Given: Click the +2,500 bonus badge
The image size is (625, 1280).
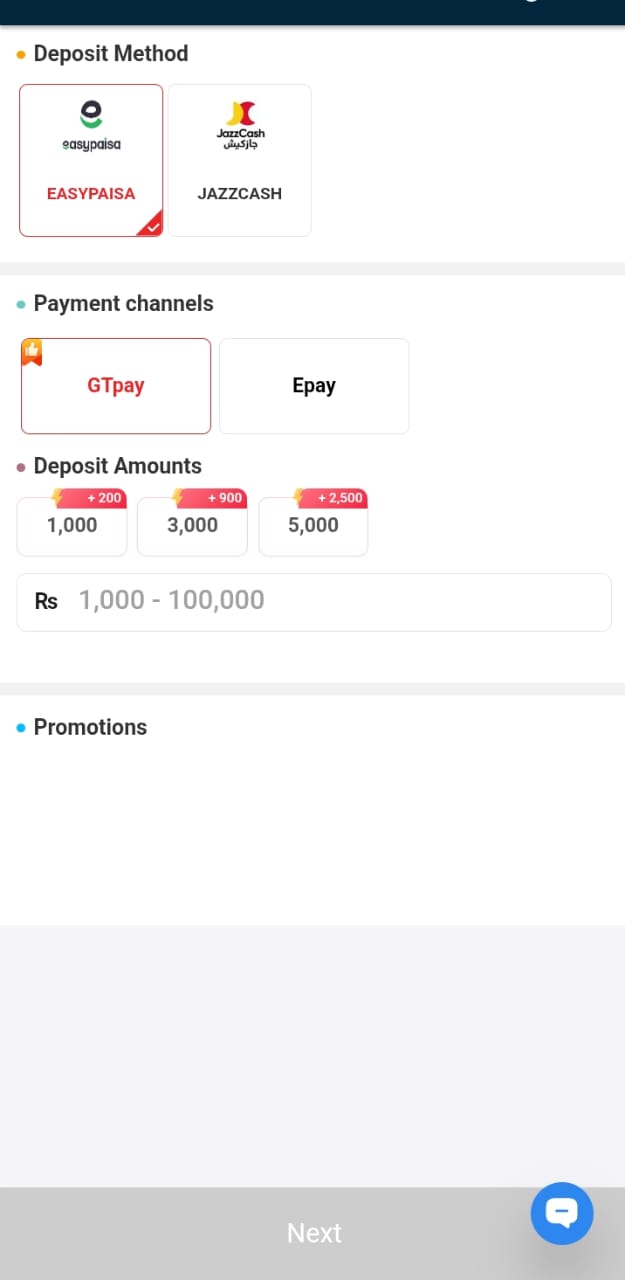Looking at the screenshot, I should pos(338,498).
